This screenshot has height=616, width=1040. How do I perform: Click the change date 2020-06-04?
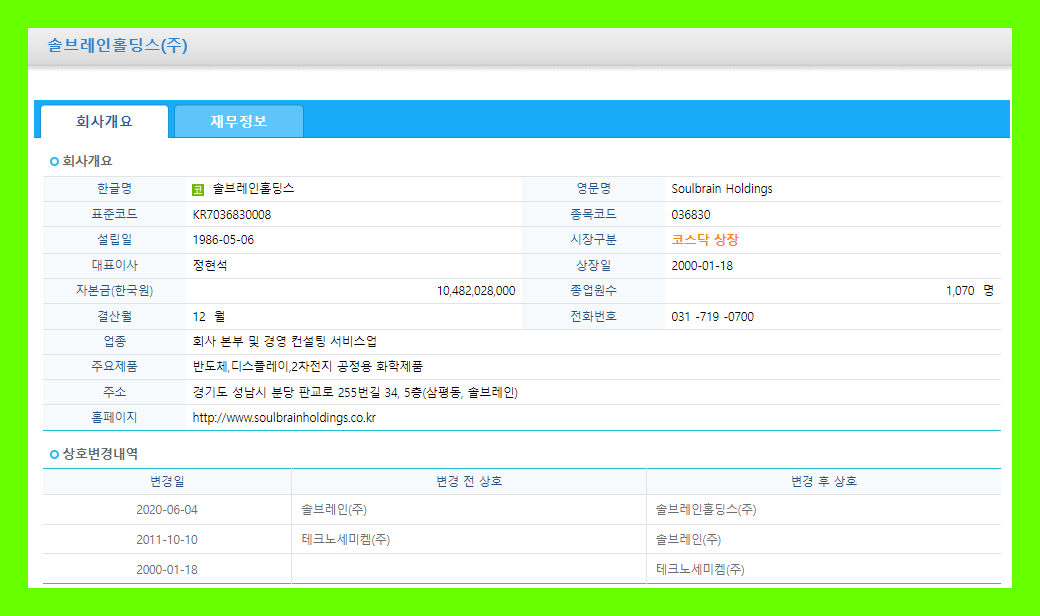[167, 510]
